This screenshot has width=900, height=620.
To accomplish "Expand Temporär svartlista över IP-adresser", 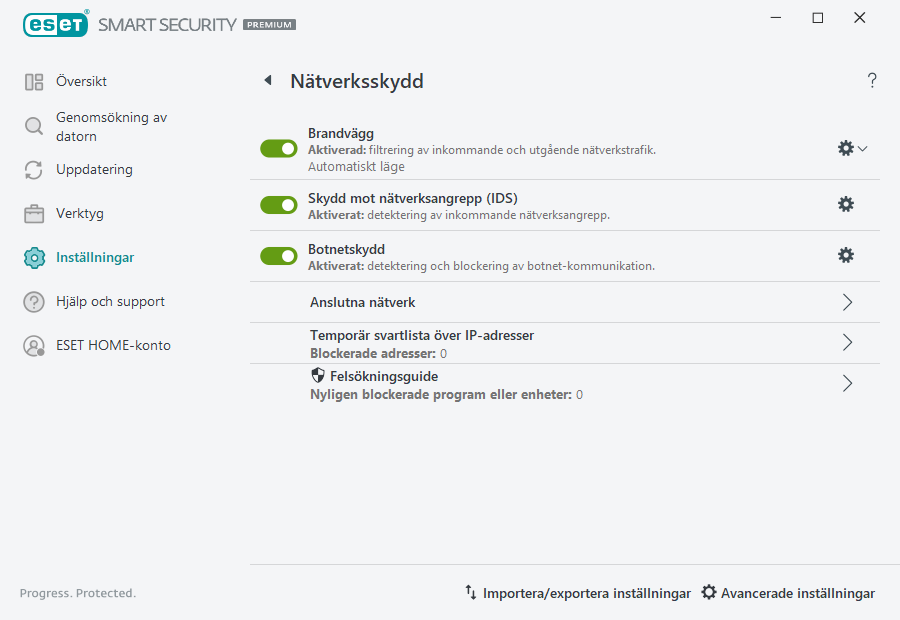I will point(846,342).
